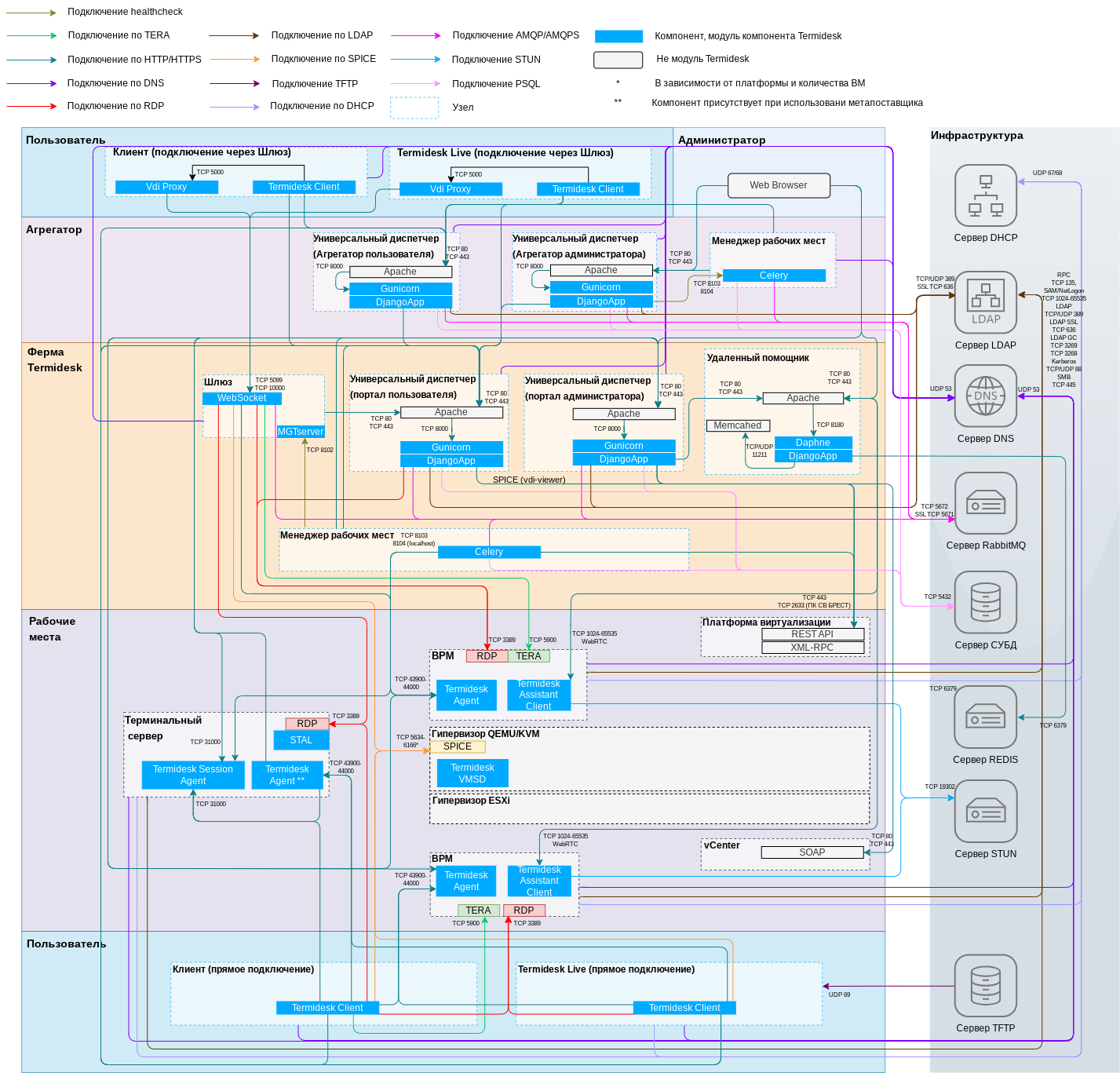Select Vdi Proxy in 'Клиент (подключение через Шлюз)'
Image resolution: width=1120 pixels, height=1073 pixels.
tap(166, 187)
